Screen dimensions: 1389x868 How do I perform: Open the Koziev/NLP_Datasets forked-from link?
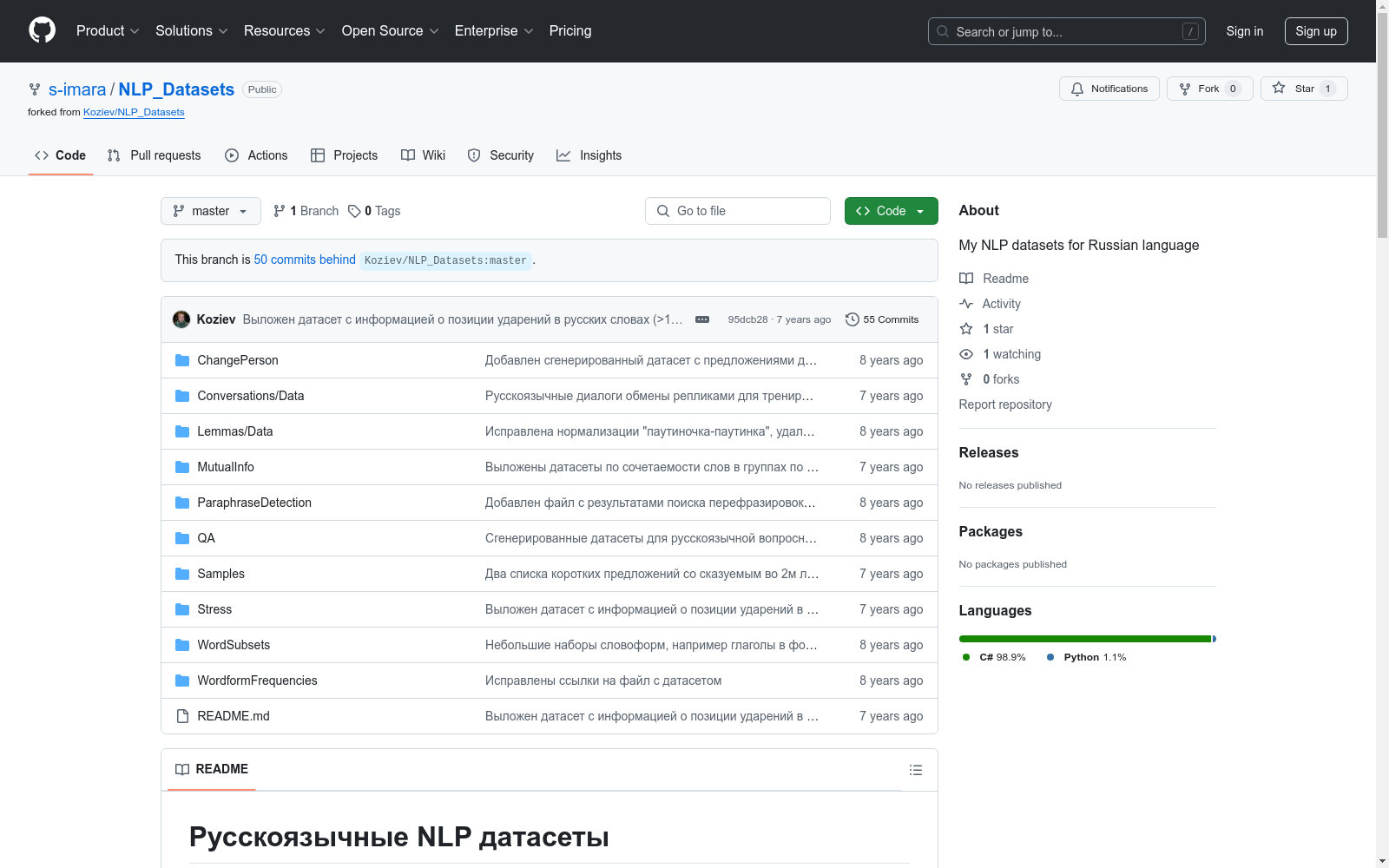click(x=134, y=112)
